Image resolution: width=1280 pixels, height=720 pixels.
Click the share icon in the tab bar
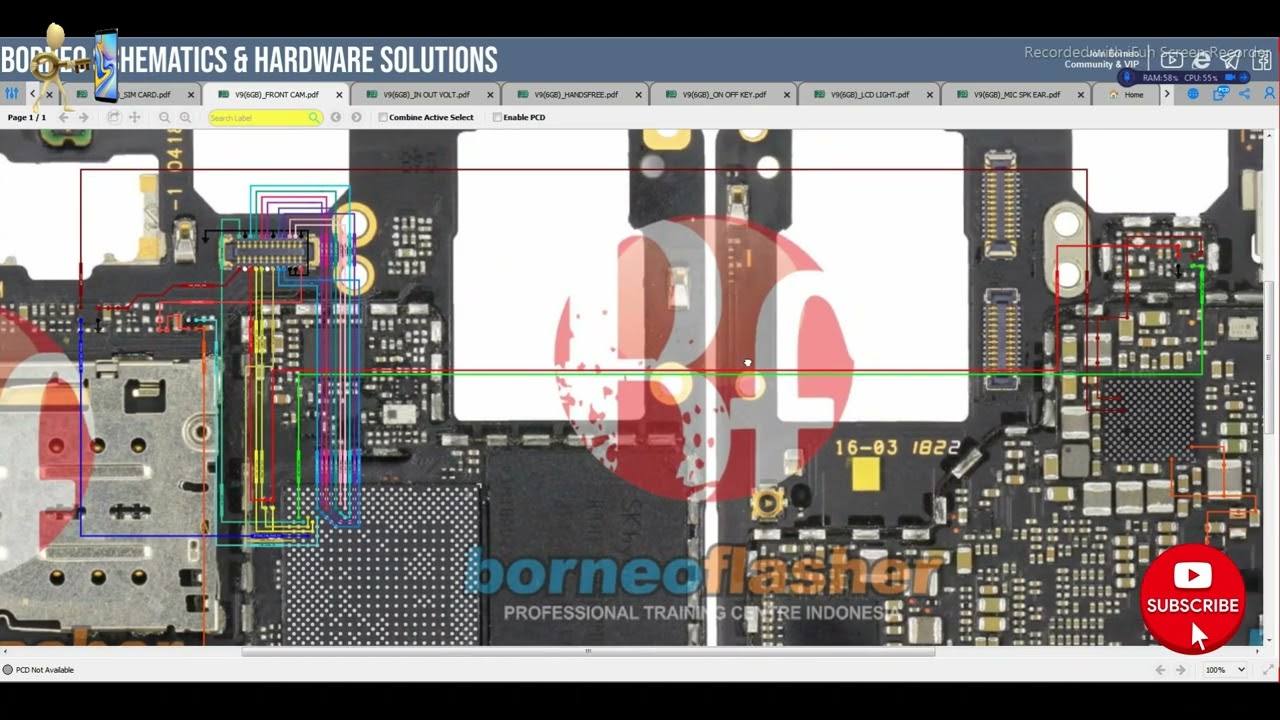point(1245,94)
